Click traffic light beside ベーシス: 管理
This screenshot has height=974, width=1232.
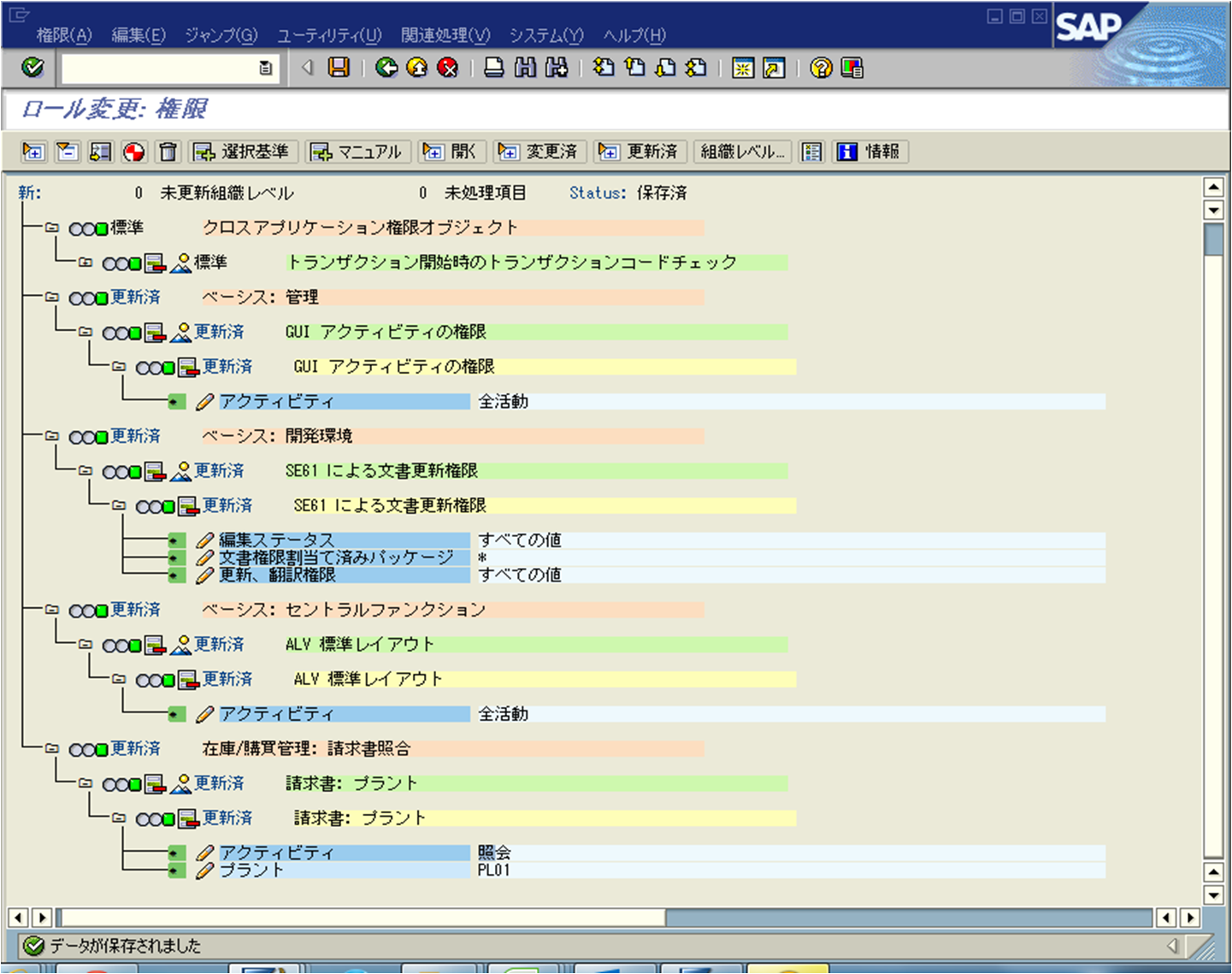(x=85, y=297)
